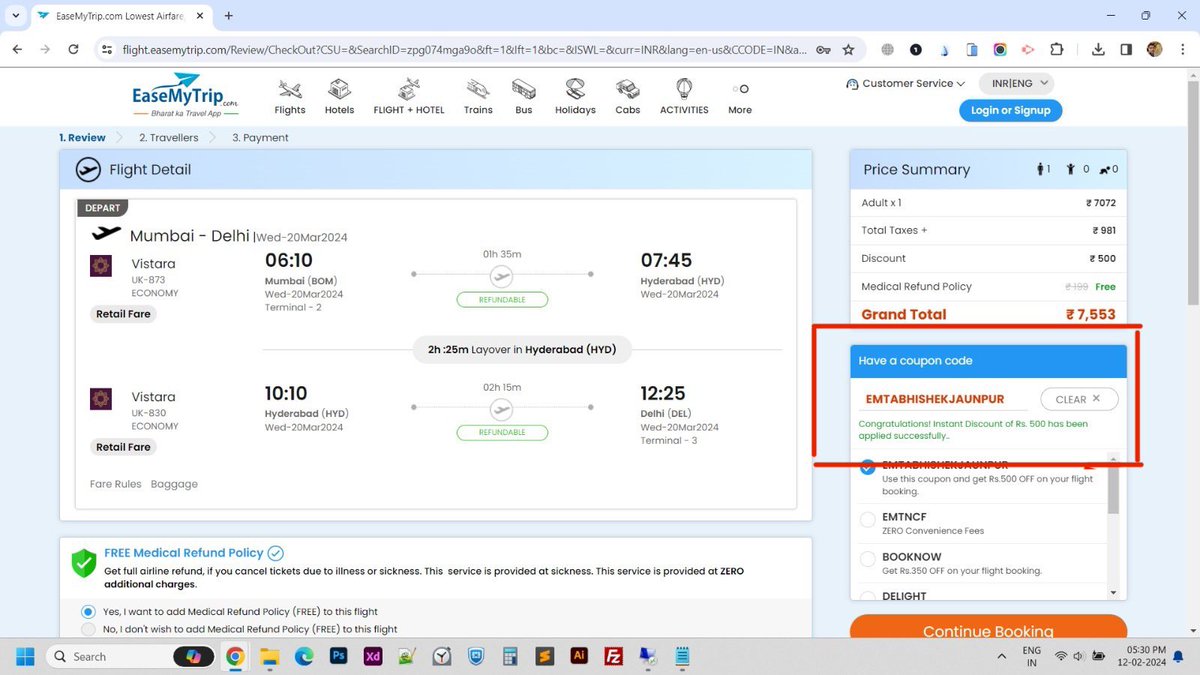Viewport: 1200px width, 675px height.
Task: Expand the More menu
Action: pos(740,97)
